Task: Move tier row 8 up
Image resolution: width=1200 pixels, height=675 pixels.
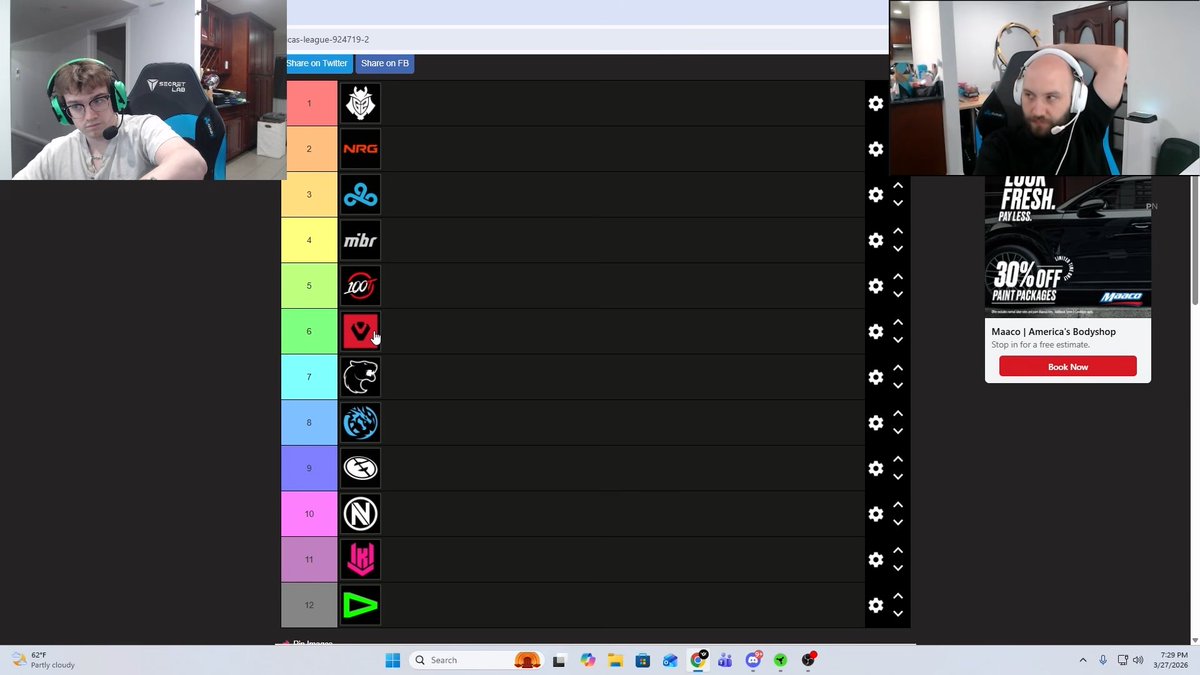Action: (898, 414)
